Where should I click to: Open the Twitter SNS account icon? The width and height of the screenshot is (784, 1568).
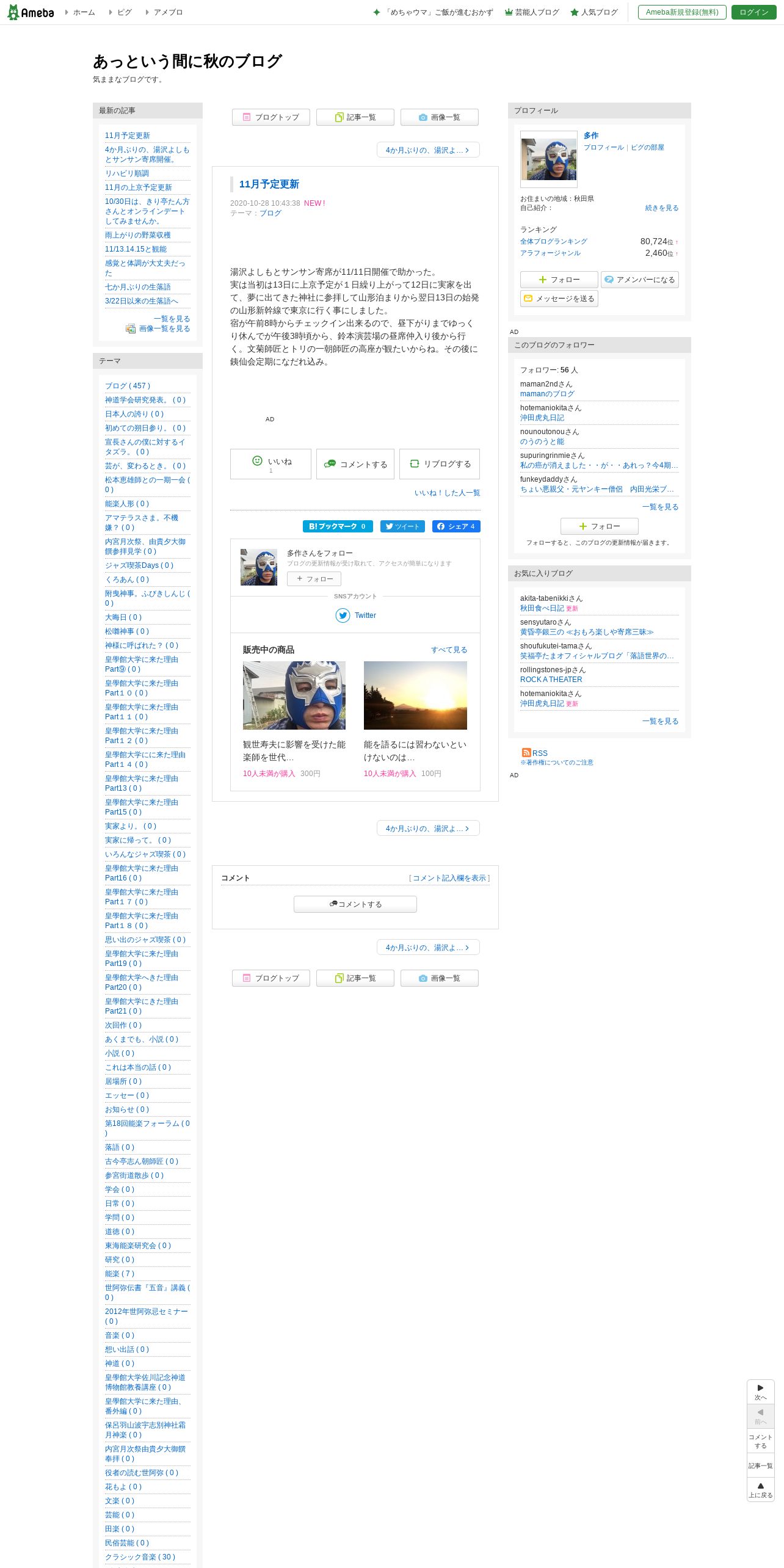click(x=343, y=615)
